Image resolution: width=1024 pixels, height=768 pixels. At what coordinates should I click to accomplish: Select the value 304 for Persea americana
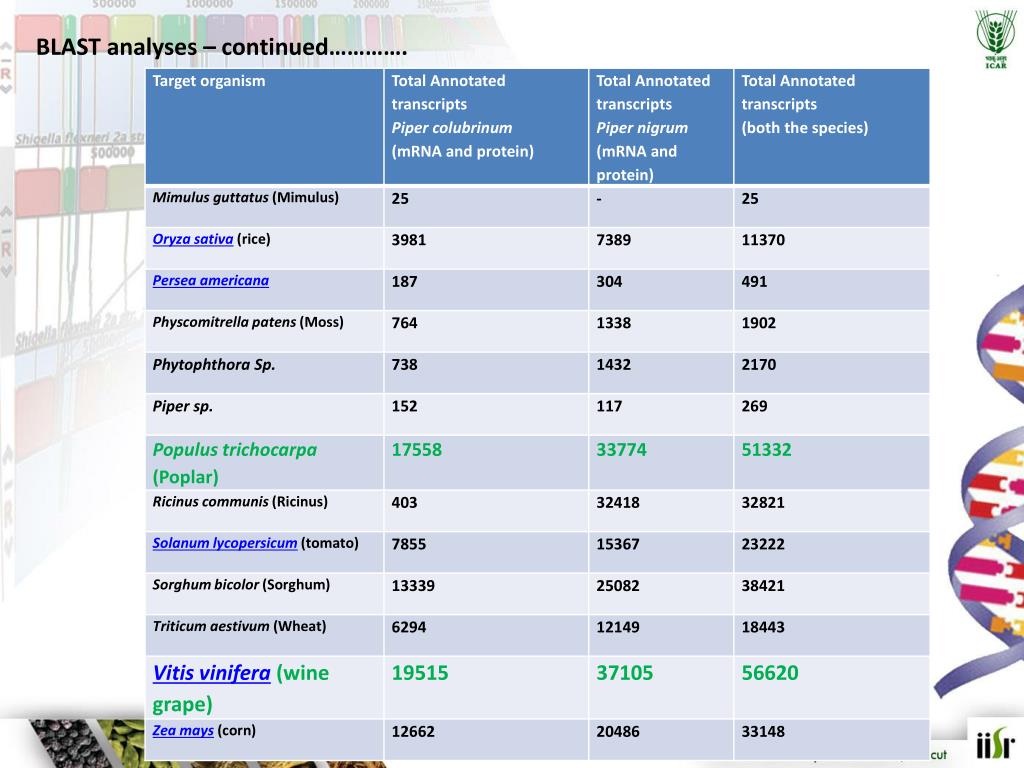coord(609,282)
